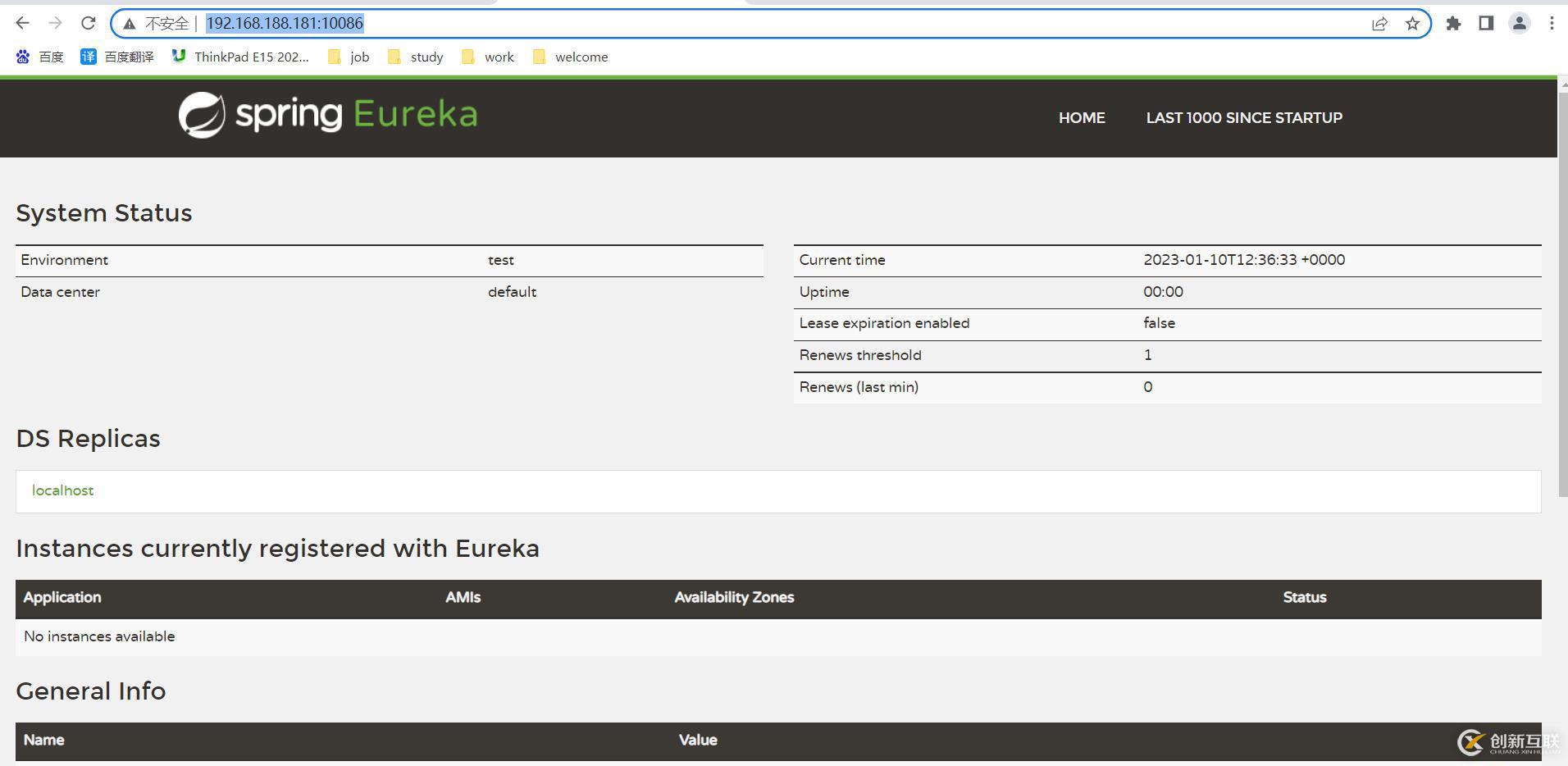Reload the Eureka page
The image size is (1568, 766).
coord(88,23)
